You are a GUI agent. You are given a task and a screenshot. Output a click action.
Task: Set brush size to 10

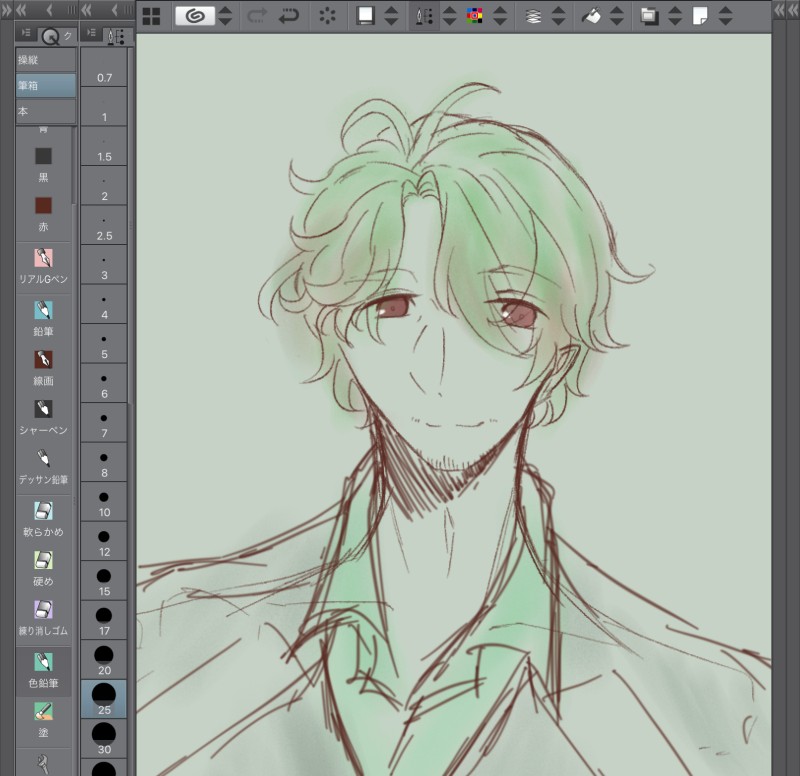104,501
